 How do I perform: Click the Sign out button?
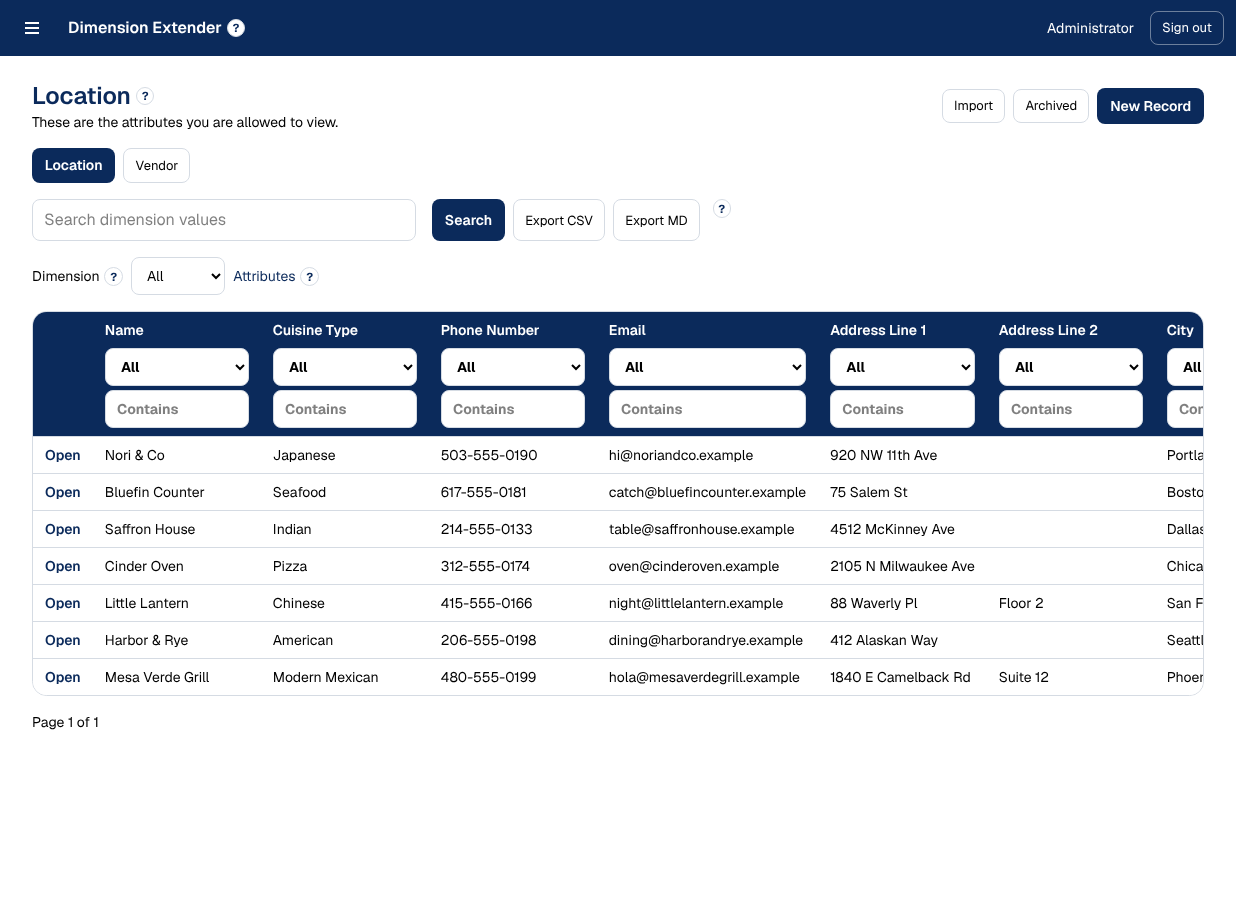1187,28
